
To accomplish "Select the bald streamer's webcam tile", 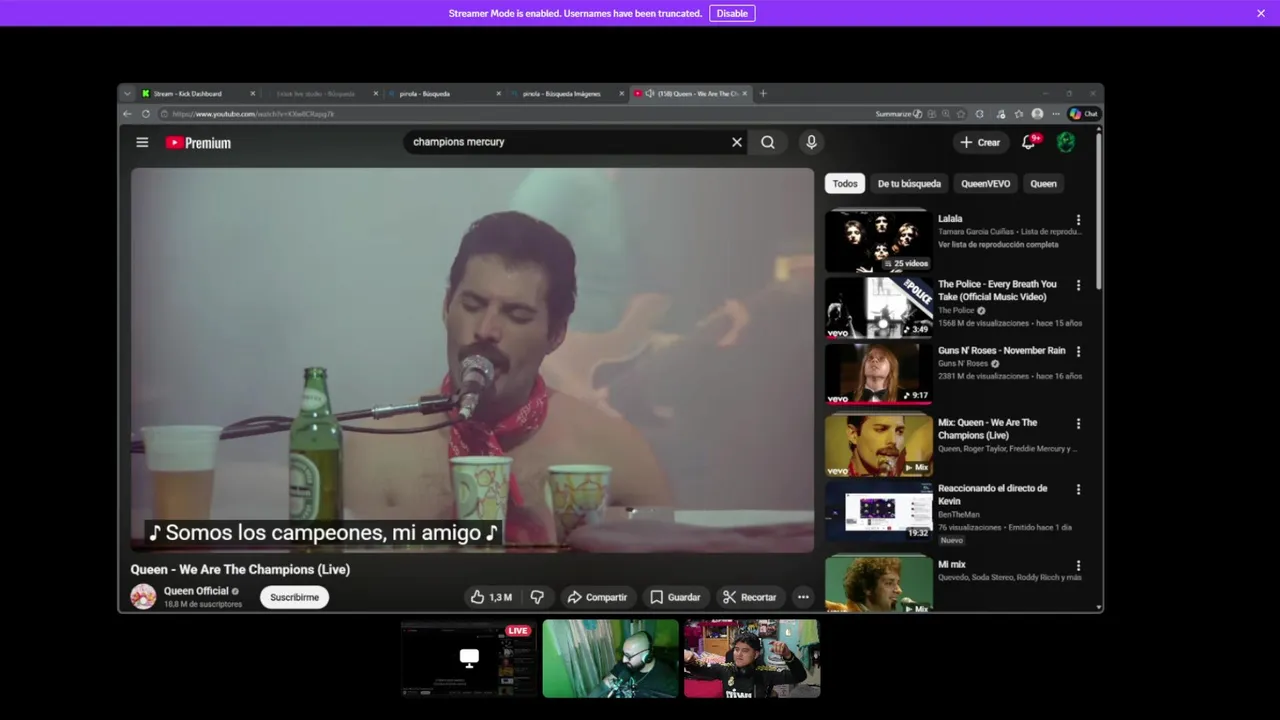I will (x=610, y=658).
